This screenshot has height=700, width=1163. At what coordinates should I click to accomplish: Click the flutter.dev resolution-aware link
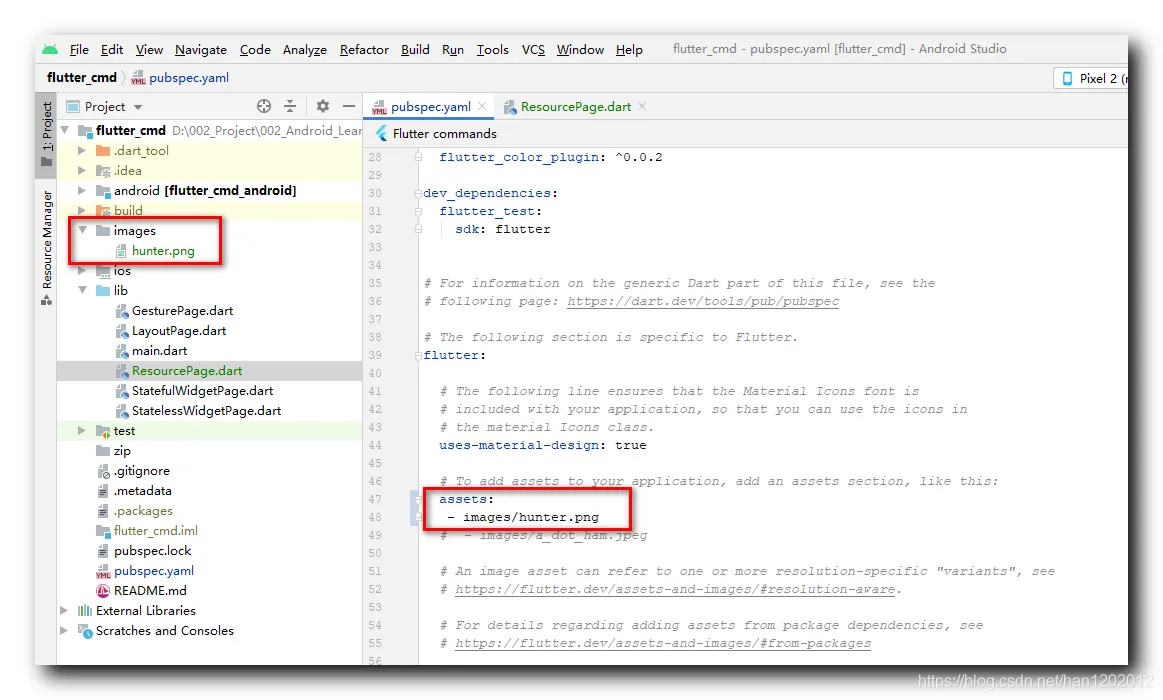(x=675, y=590)
